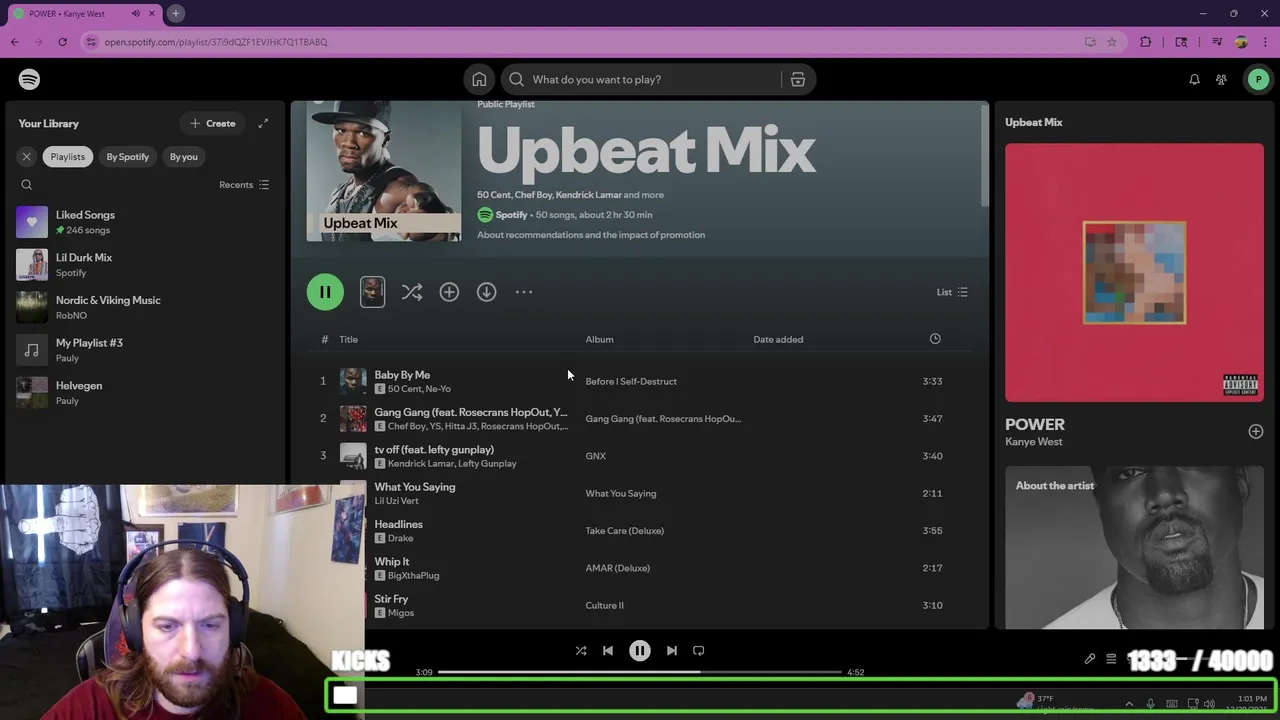Select the Baby By Me track row
This screenshot has width=1280, height=720.
(x=640, y=381)
